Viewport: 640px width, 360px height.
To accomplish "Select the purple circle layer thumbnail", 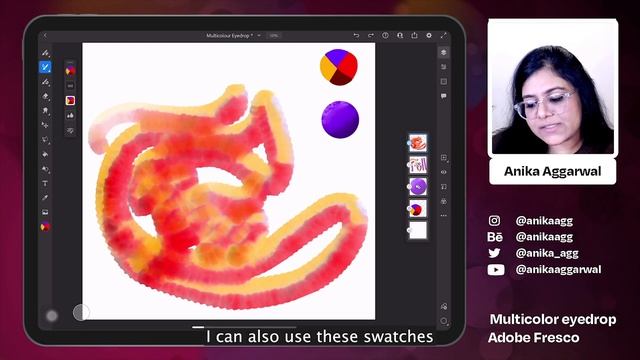I will pyautogui.click(x=418, y=187).
